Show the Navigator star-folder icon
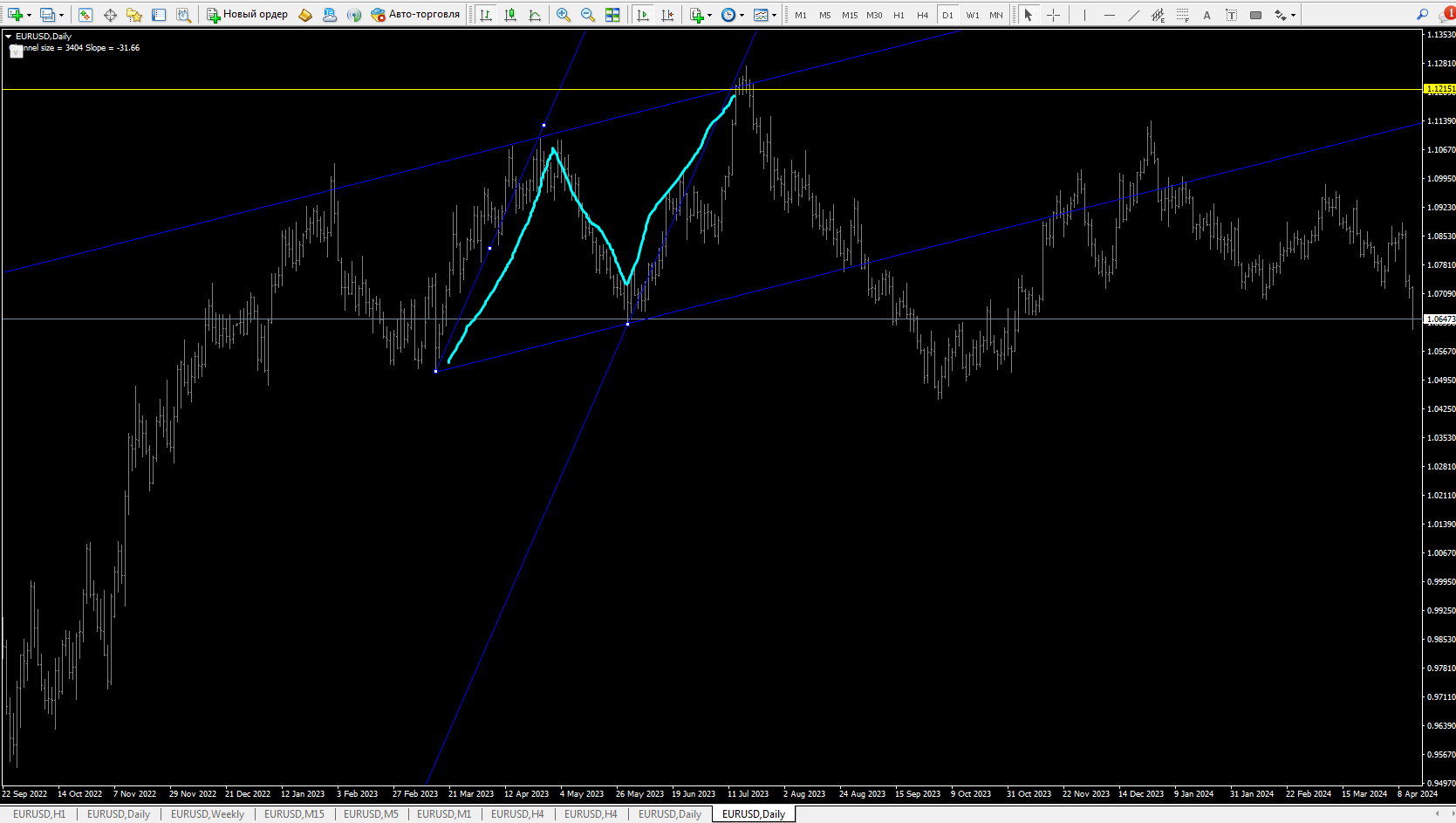The width and height of the screenshot is (1456, 823). 134,15
